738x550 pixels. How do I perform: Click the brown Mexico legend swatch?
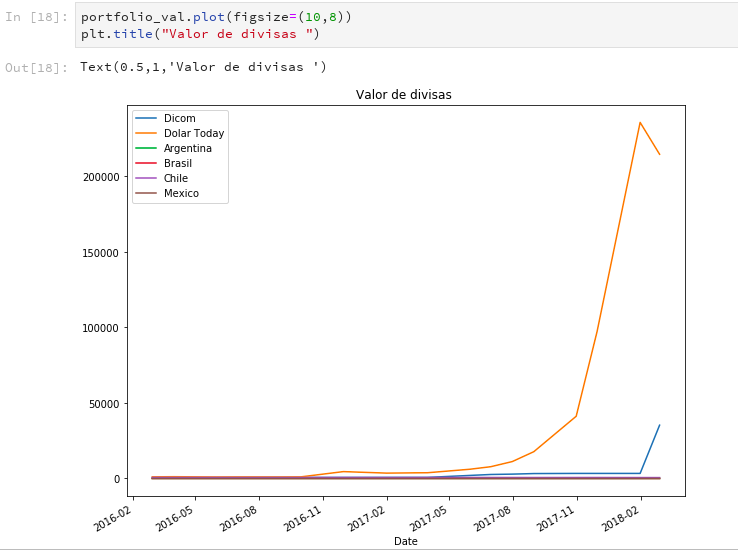[146, 193]
